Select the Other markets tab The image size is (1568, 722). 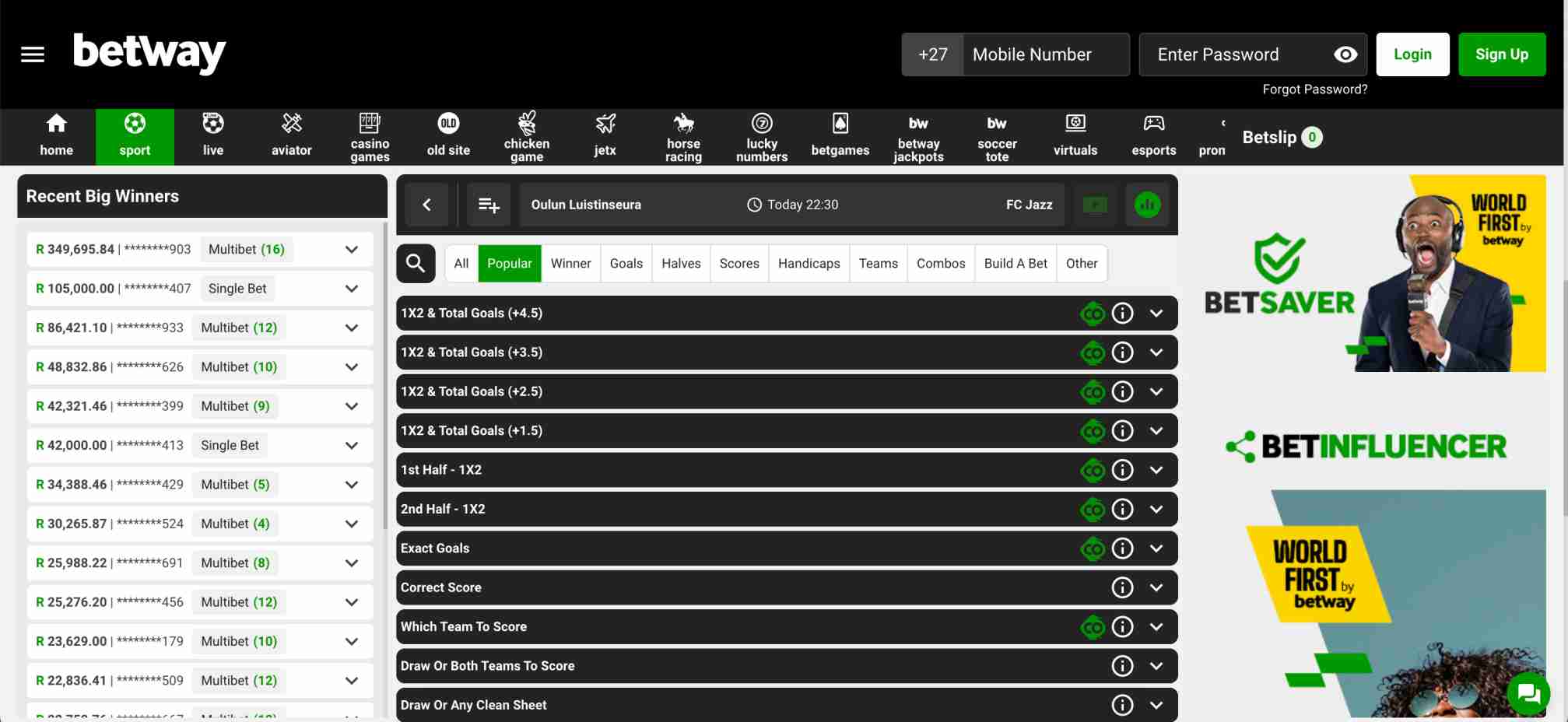[x=1082, y=264]
